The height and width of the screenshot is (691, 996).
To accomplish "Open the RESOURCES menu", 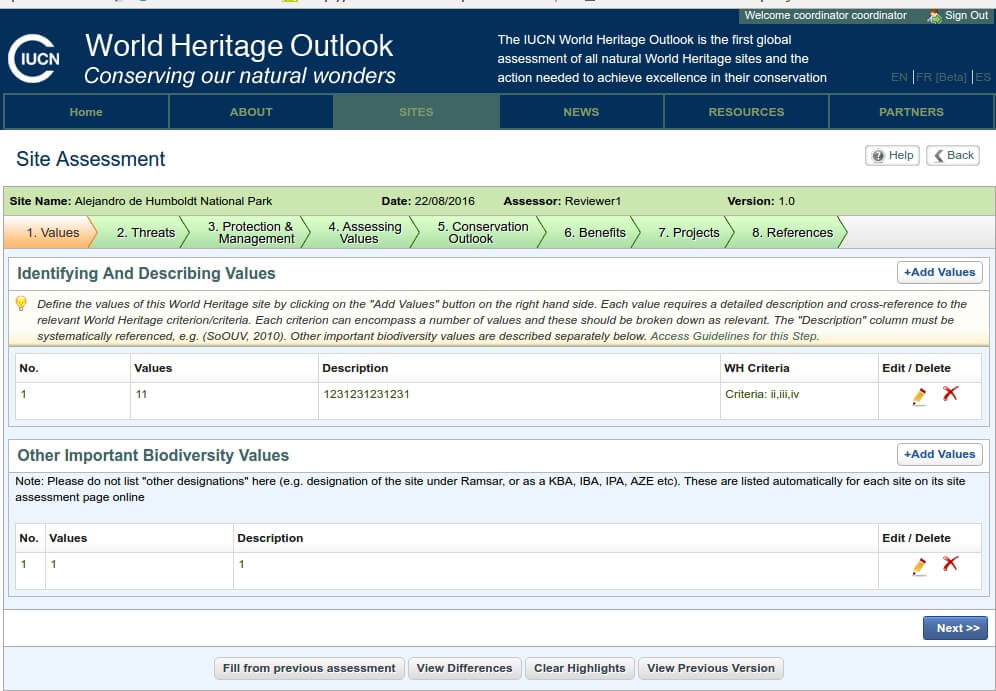I will 746,112.
